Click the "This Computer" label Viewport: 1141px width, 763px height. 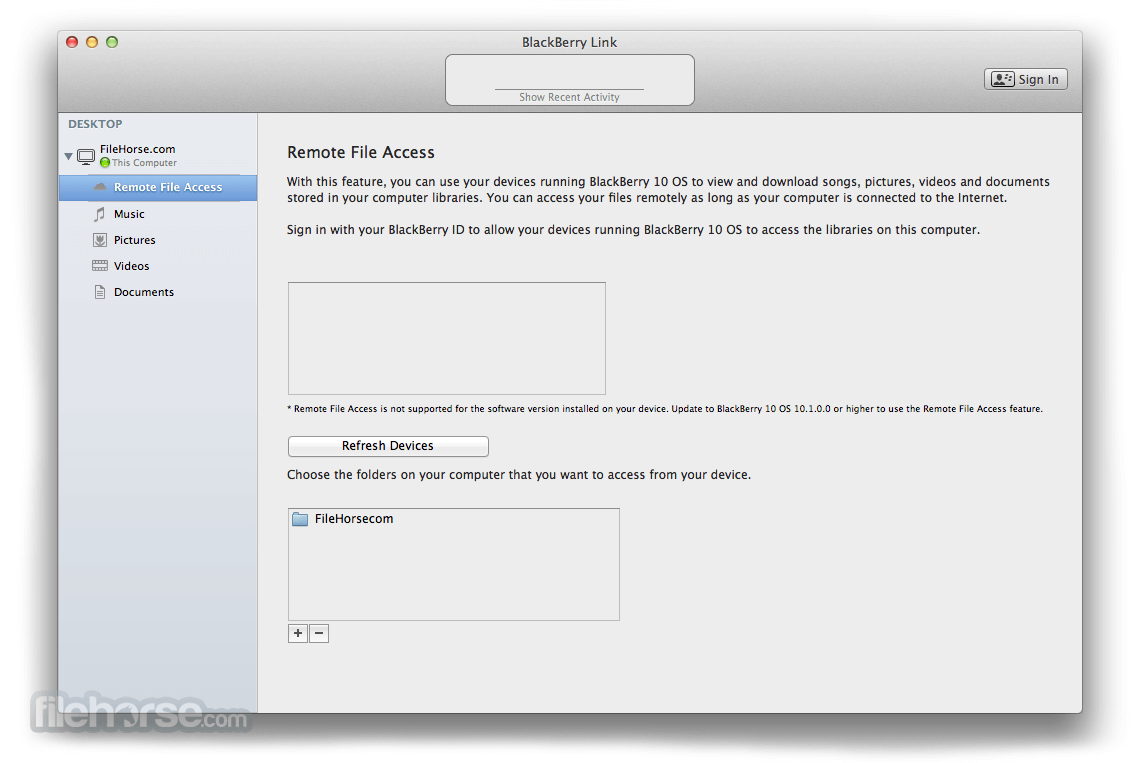pos(144,163)
